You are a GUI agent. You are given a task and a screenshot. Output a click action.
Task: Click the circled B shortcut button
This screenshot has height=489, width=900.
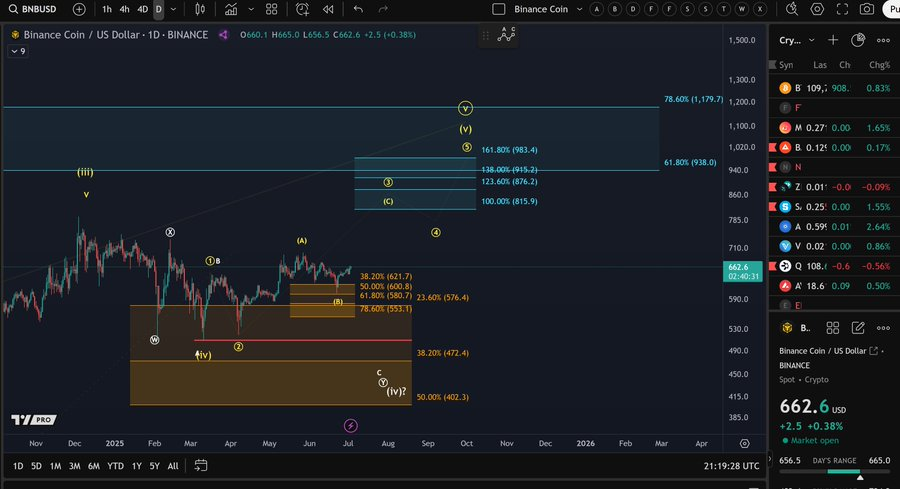coord(615,9)
